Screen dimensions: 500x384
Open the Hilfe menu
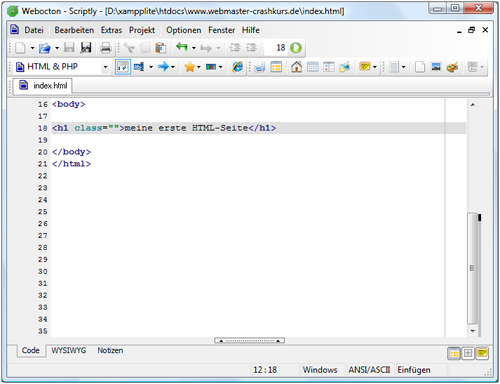click(x=251, y=30)
